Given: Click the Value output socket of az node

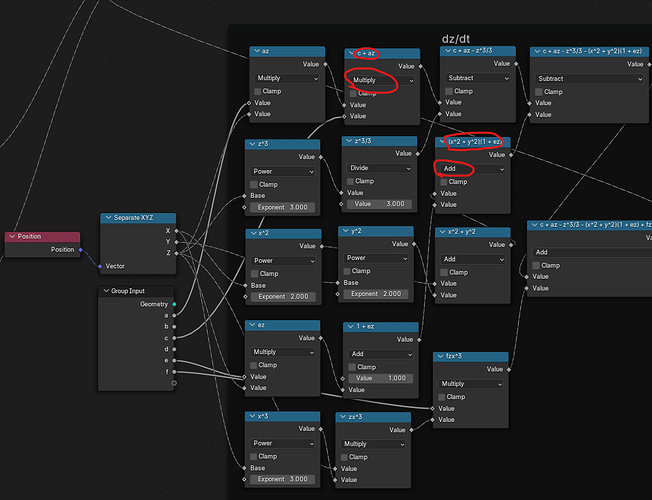Looking at the screenshot, I should (x=325, y=64).
